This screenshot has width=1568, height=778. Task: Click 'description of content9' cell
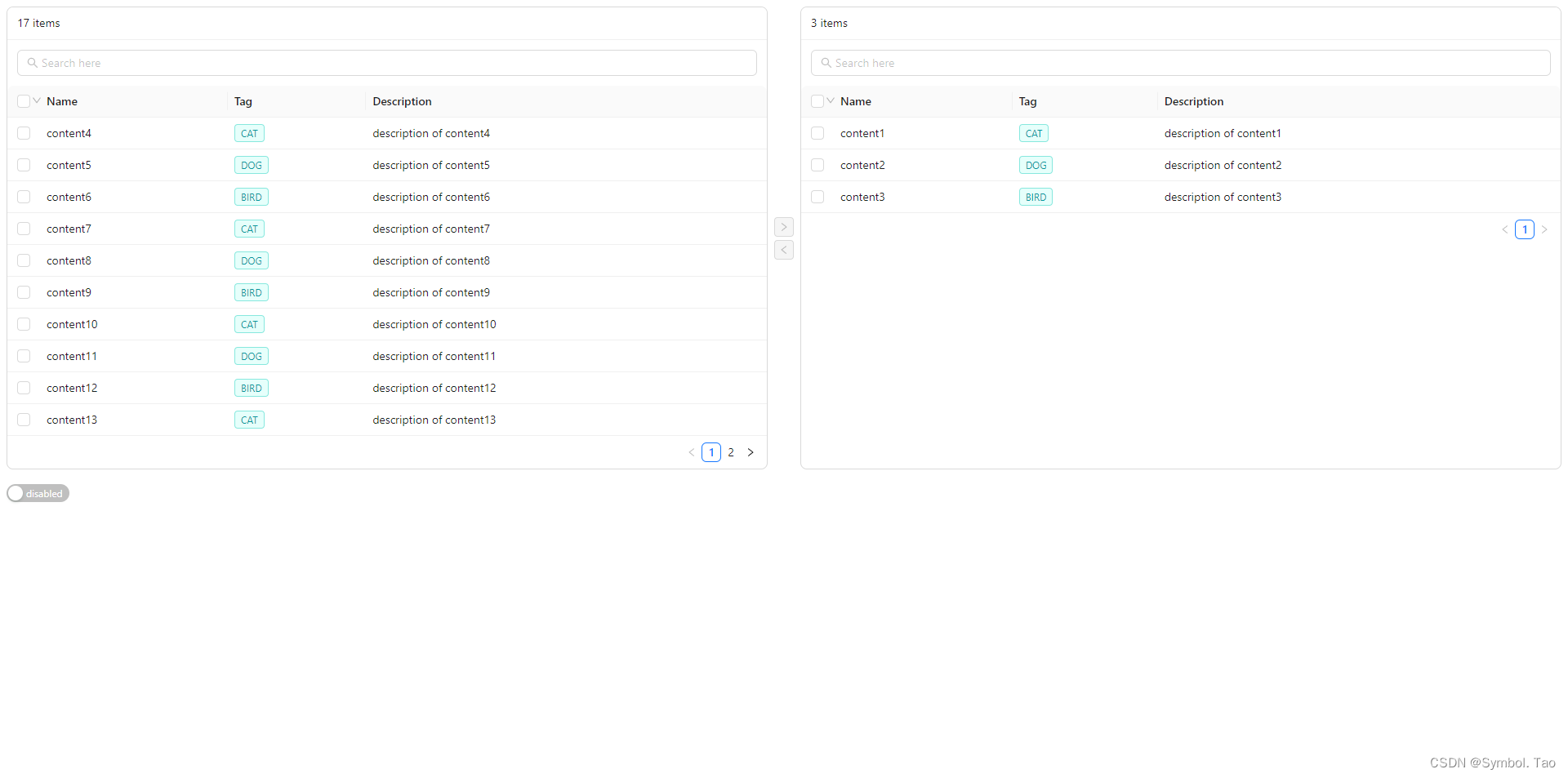(431, 292)
